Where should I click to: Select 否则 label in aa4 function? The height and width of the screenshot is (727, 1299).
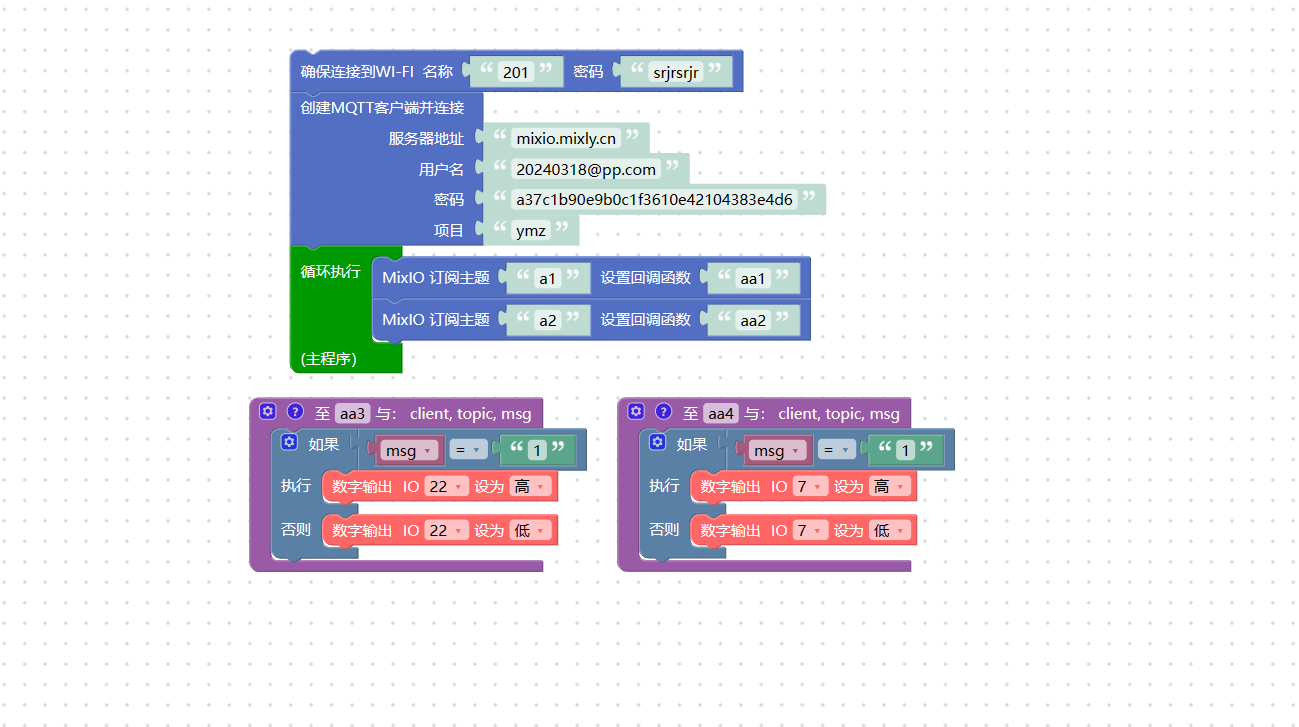[664, 529]
